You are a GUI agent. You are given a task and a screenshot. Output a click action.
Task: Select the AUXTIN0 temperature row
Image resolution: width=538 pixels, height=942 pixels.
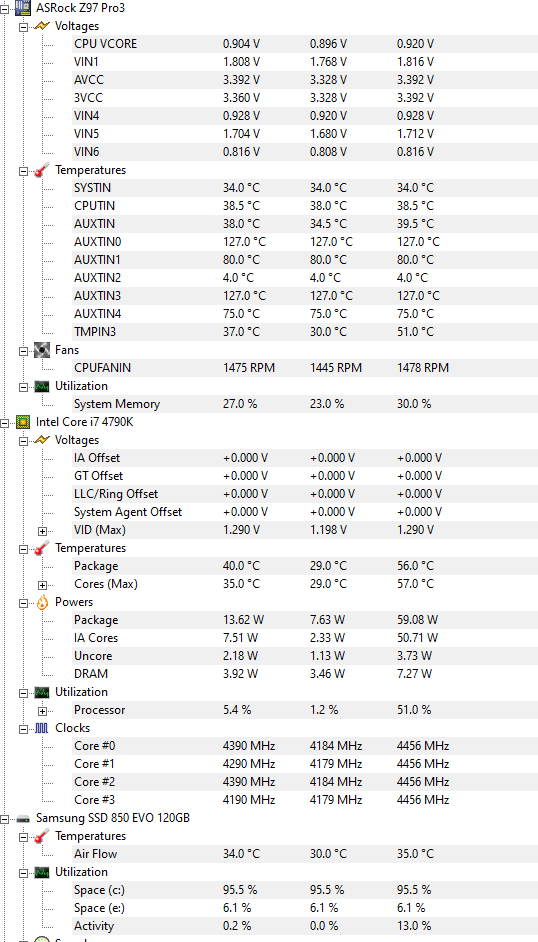304,242
